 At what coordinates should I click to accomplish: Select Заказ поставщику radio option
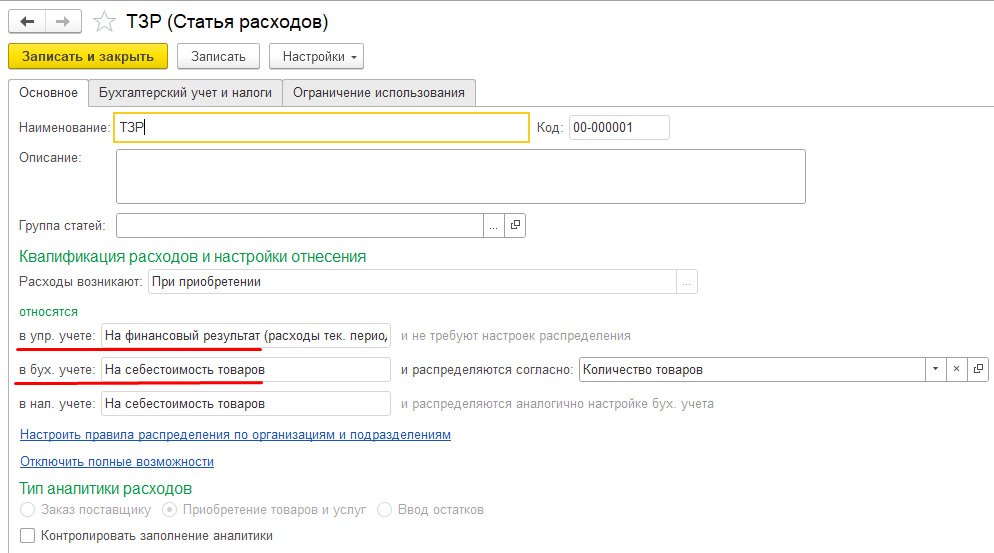pos(28,510)
